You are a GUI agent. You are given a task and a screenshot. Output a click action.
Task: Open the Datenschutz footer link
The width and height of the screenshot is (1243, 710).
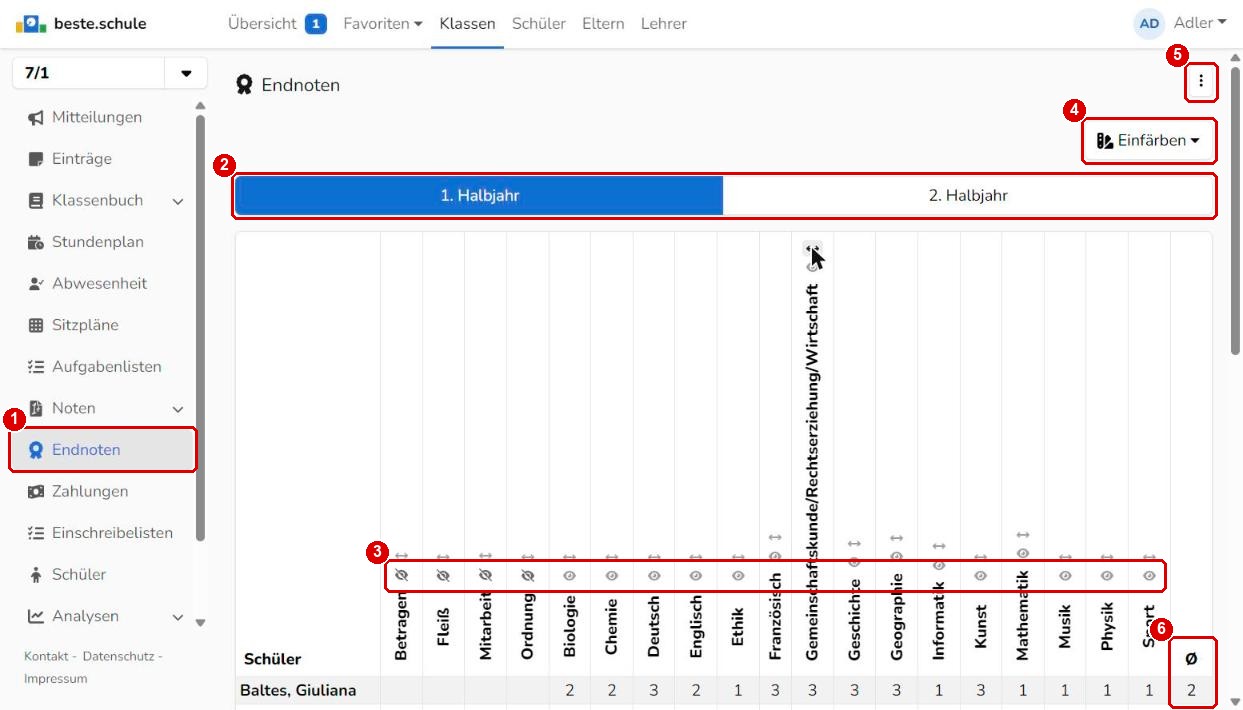click(118, 656)
